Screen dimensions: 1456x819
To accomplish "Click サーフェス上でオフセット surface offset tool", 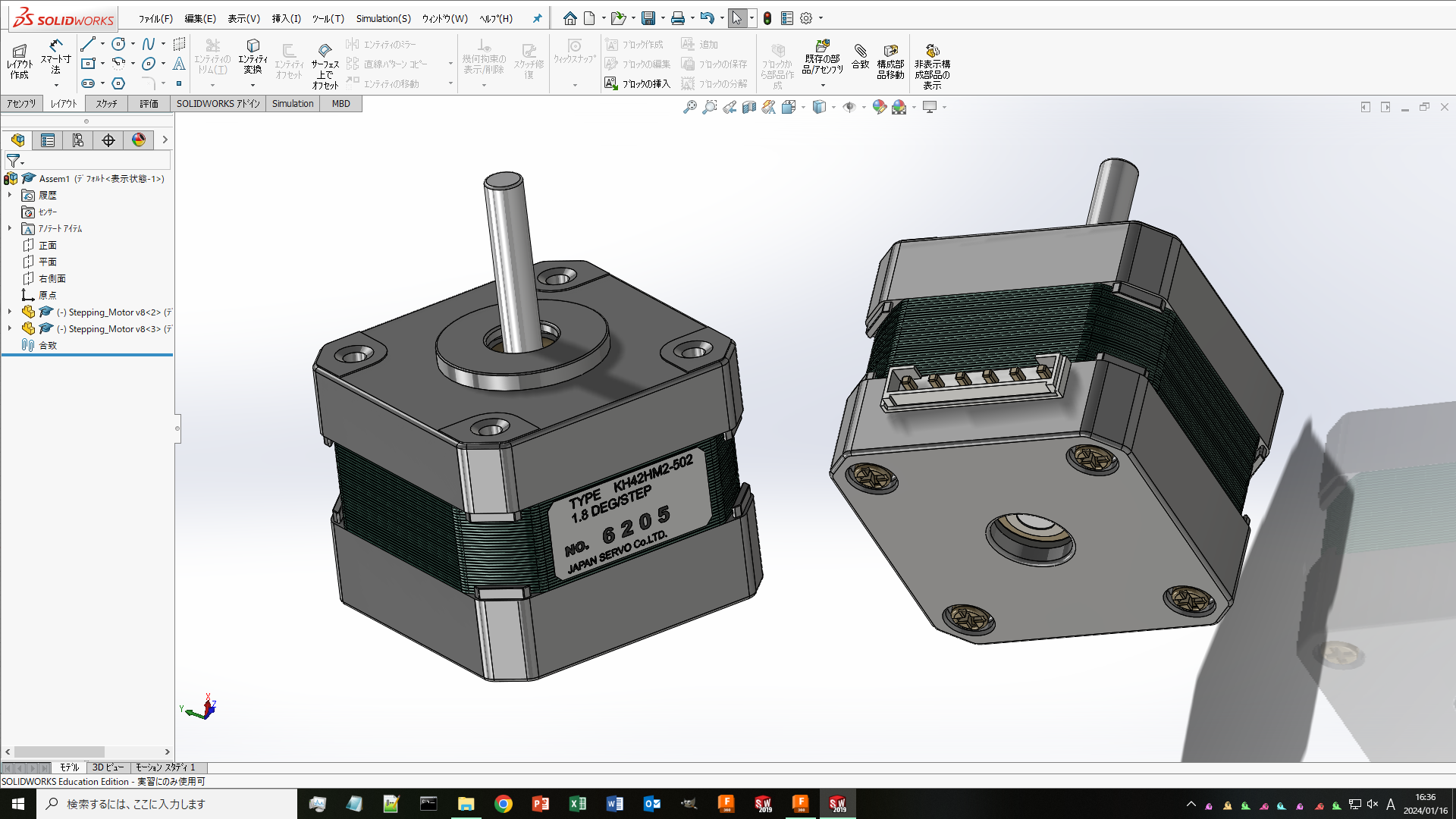I will (325, 67).
